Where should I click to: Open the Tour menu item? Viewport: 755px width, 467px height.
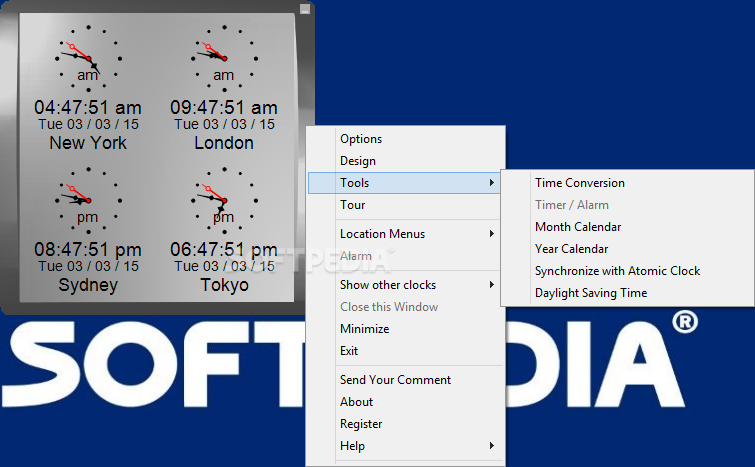coord(406,205)
